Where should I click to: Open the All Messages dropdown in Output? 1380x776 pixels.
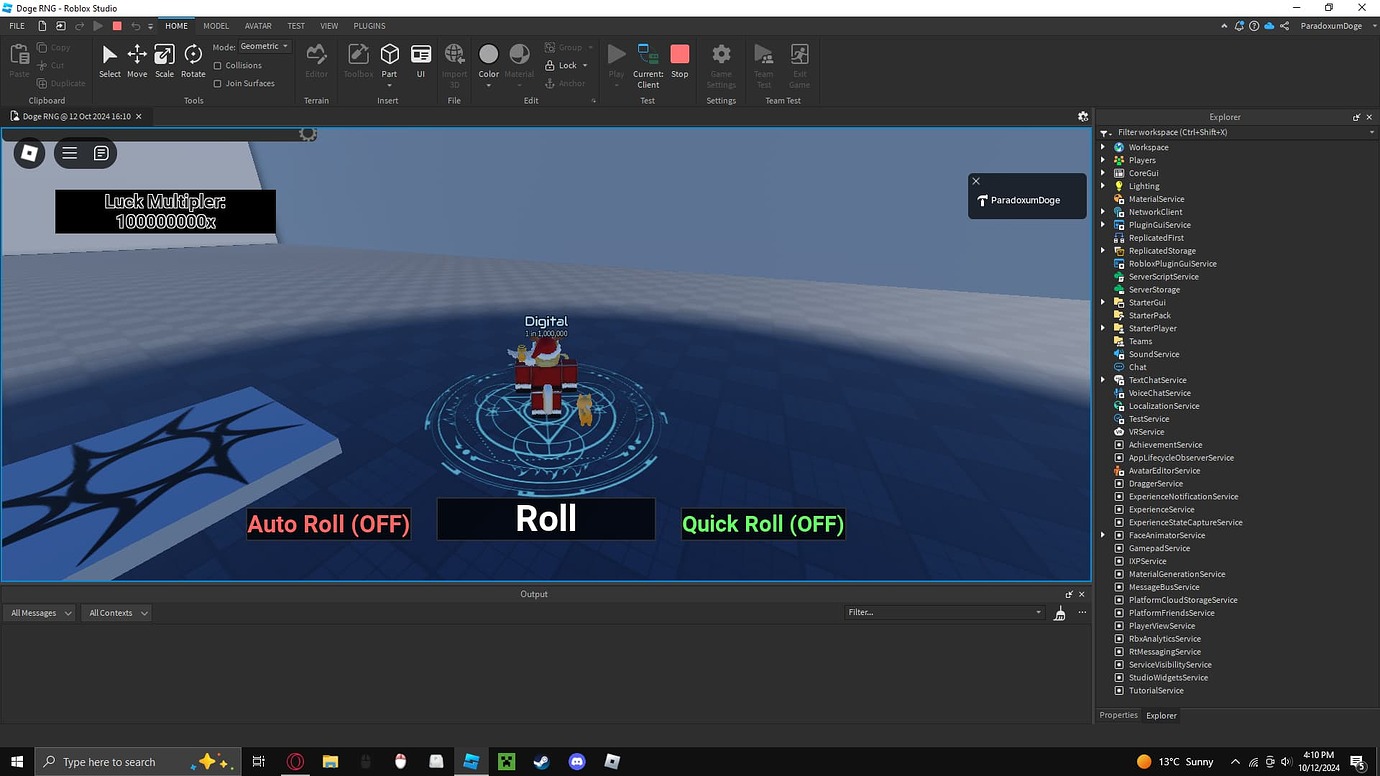(38, 612)
